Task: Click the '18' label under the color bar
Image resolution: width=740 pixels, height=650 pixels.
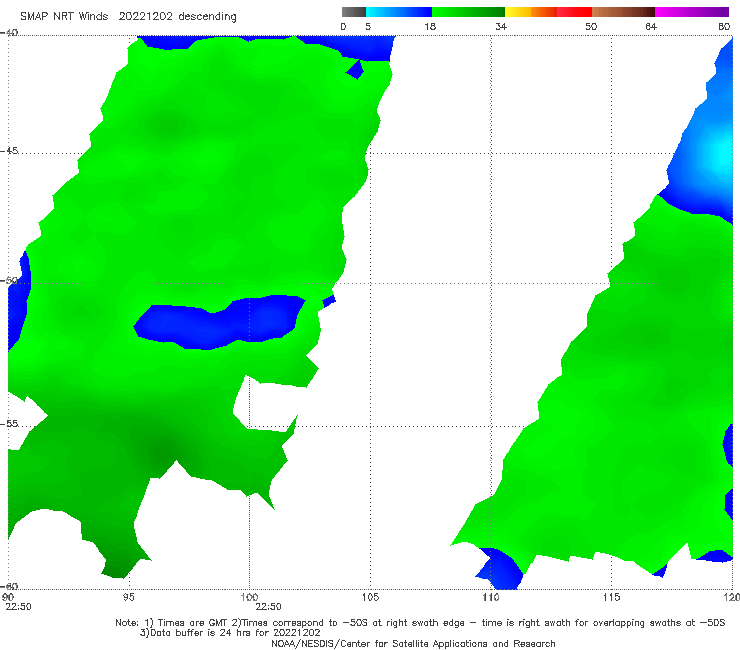Action: (430, 26)
